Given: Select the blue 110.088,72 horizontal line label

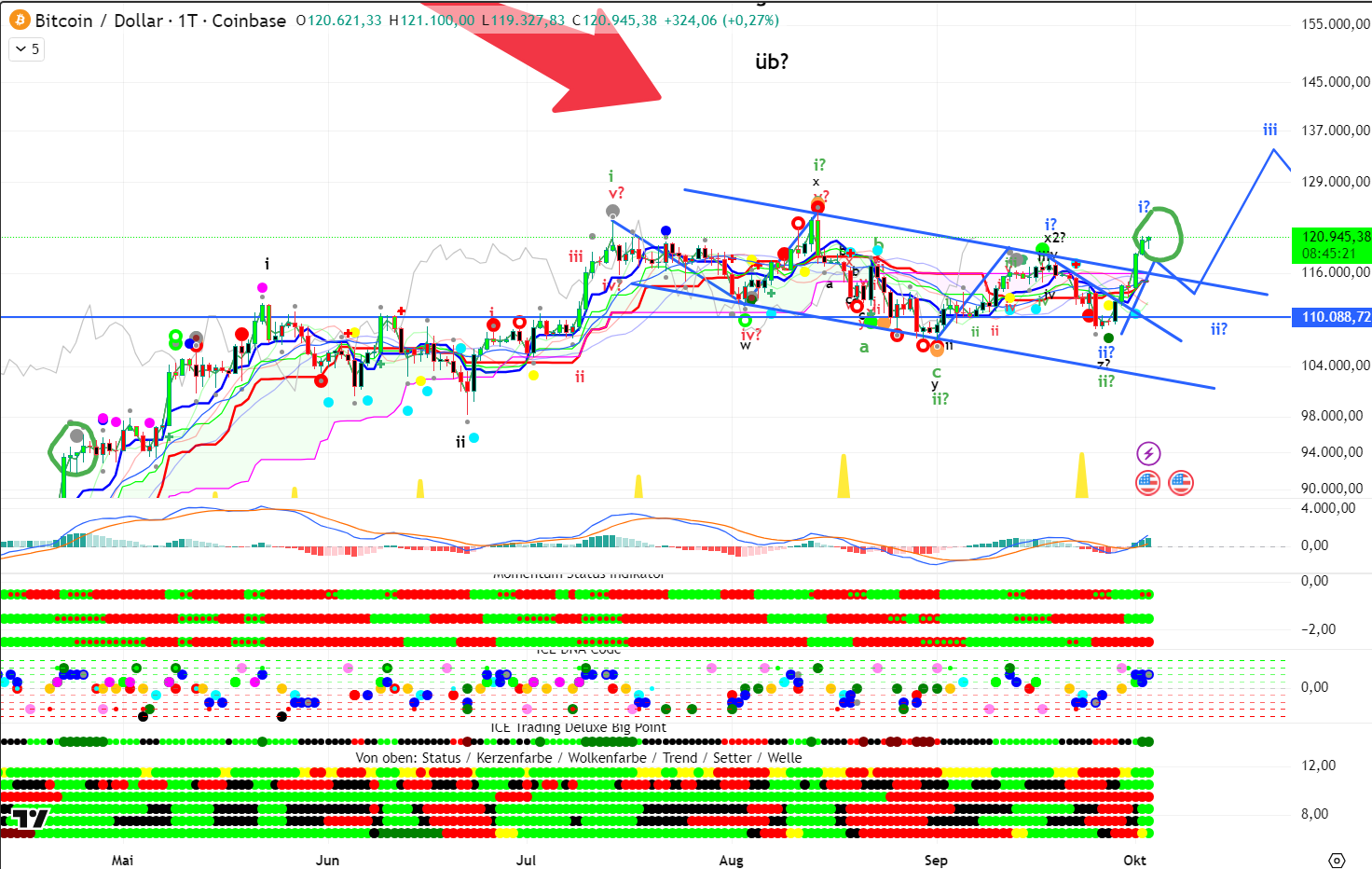Looking at the screenshot, I should click(1336, 317).
